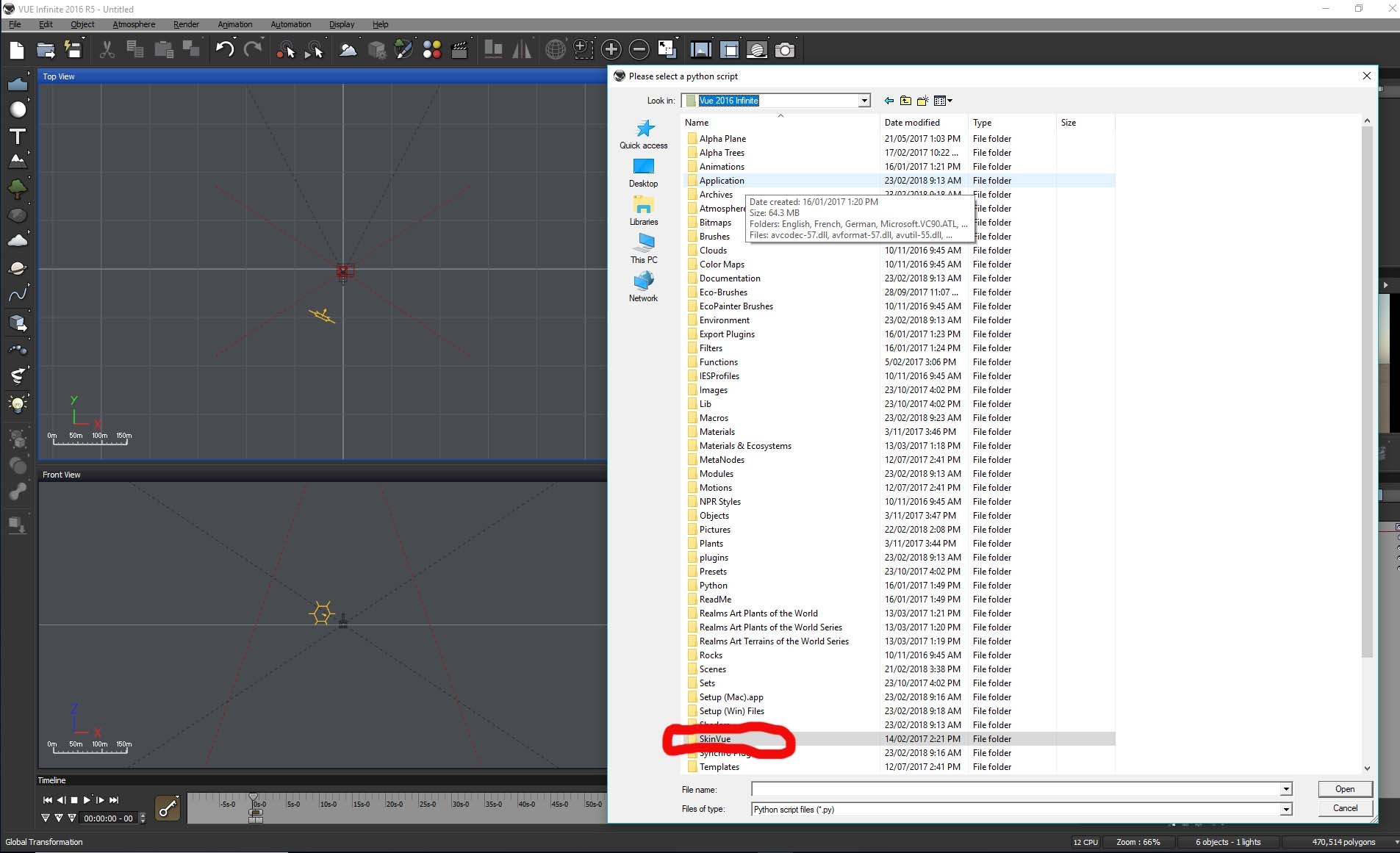Toggle the auto-keyframing key button
1400x853 pixels.
[168, 808]
